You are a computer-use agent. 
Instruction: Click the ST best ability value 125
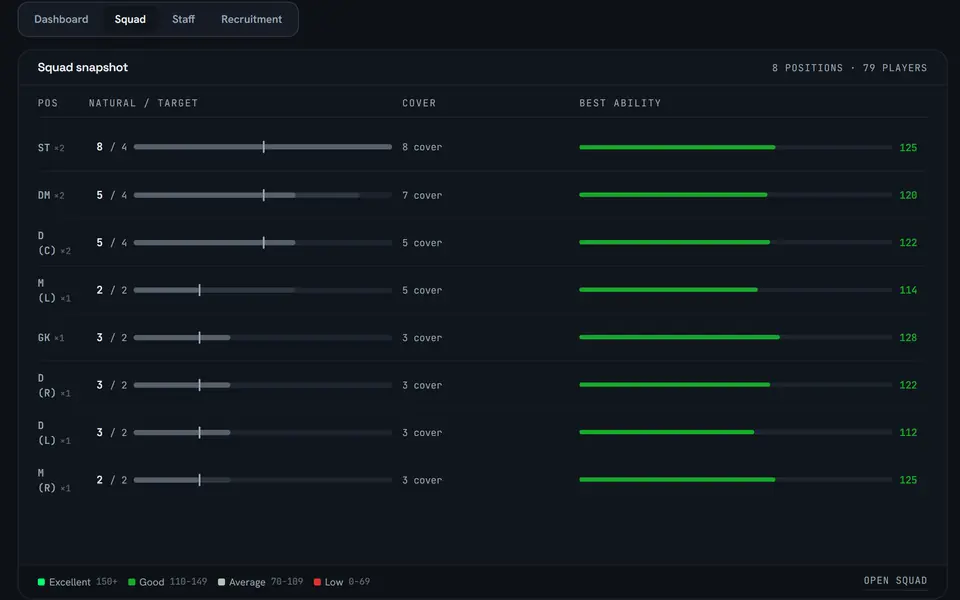coord(908,148)
